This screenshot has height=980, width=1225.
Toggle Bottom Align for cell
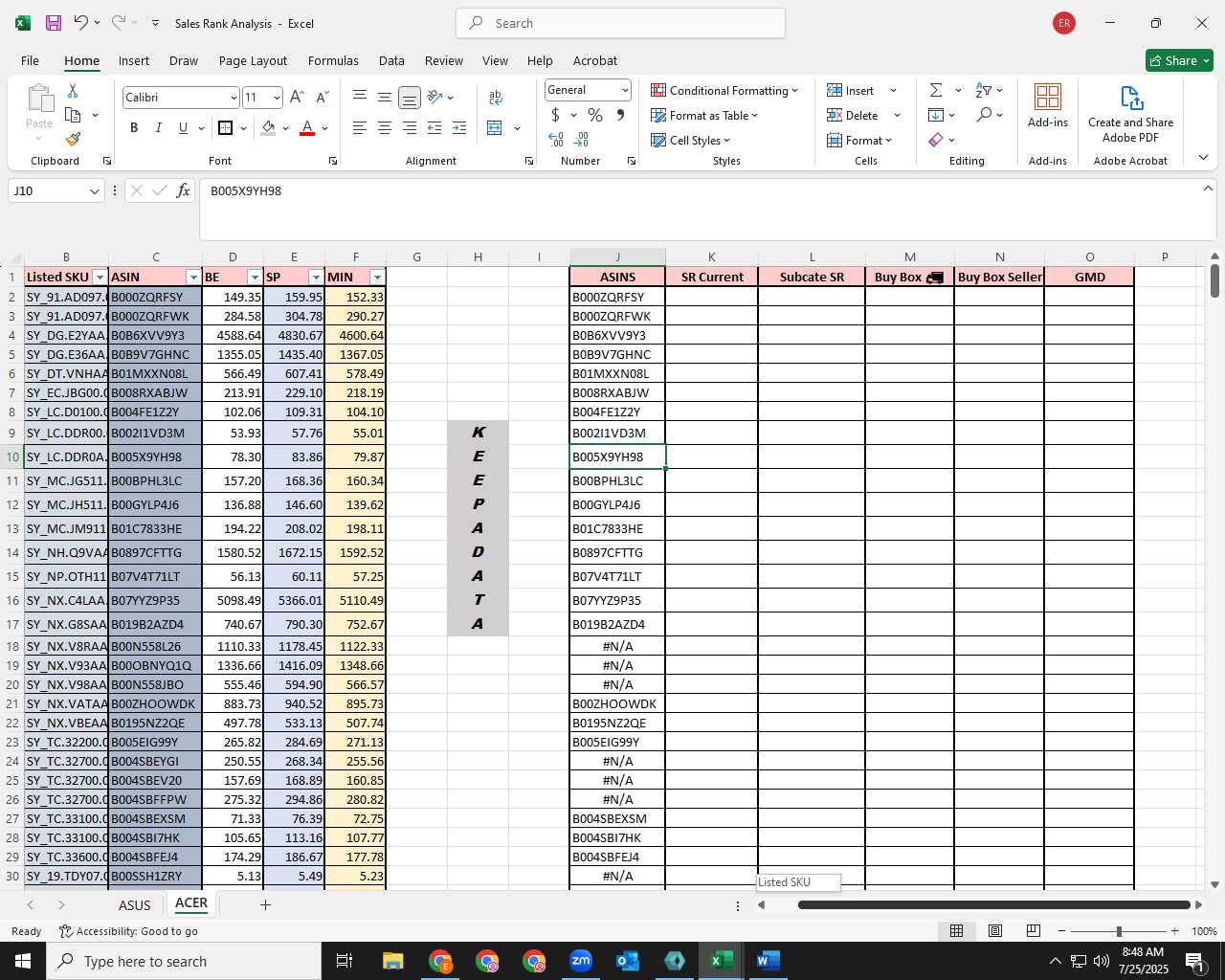pos(410,98)
